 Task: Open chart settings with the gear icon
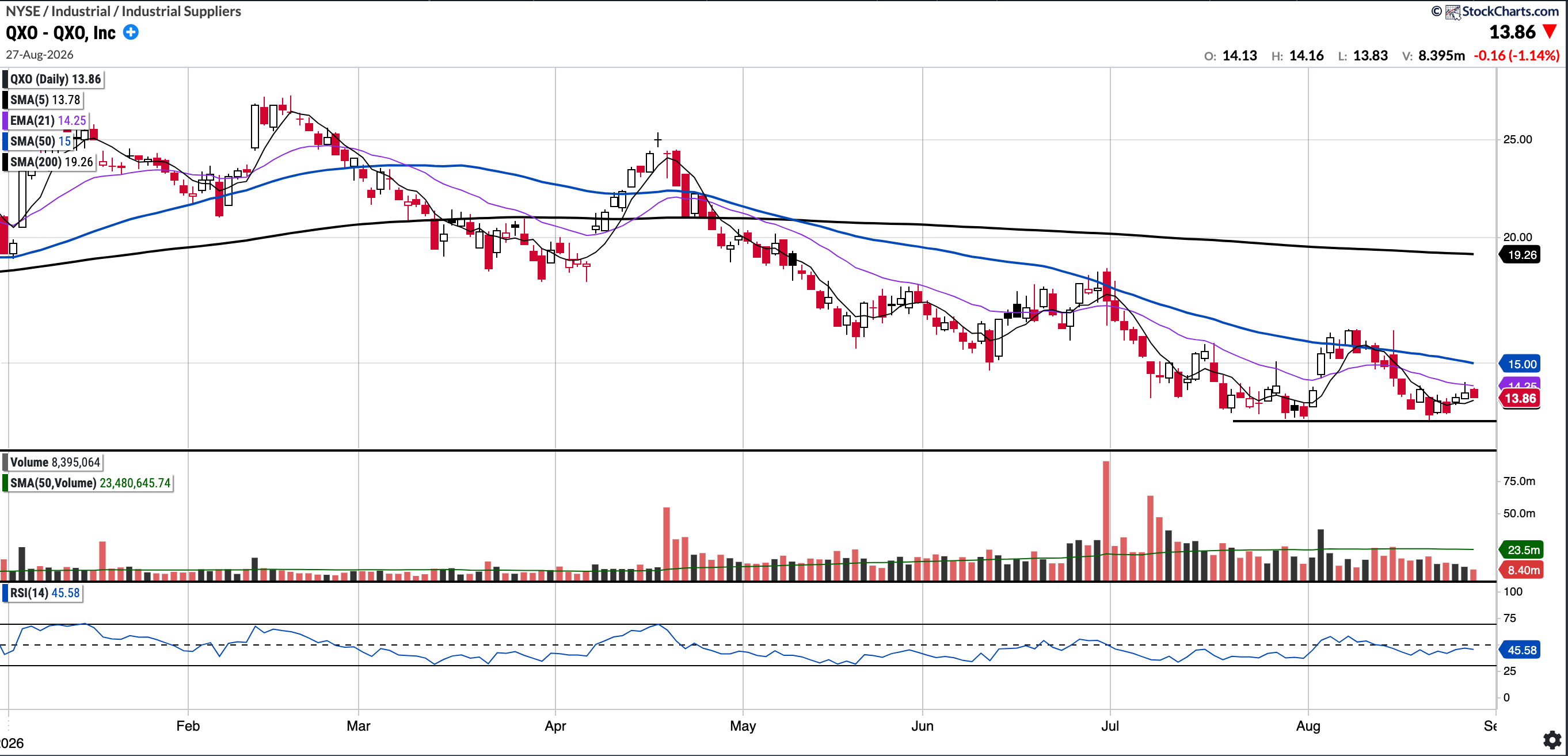point(1551,740)
